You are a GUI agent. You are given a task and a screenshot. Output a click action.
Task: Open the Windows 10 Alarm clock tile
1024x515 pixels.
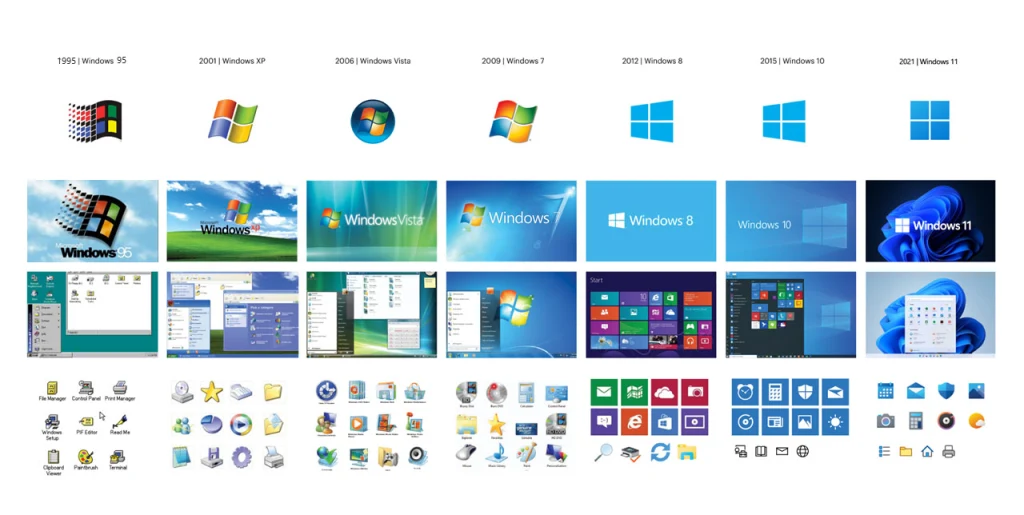point(745,392)
